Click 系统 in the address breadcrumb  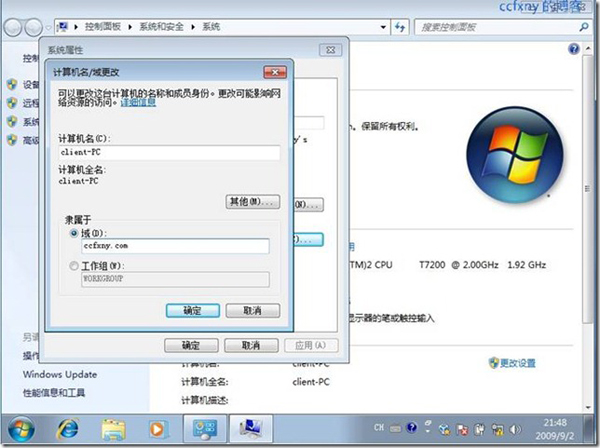point(211,27)
